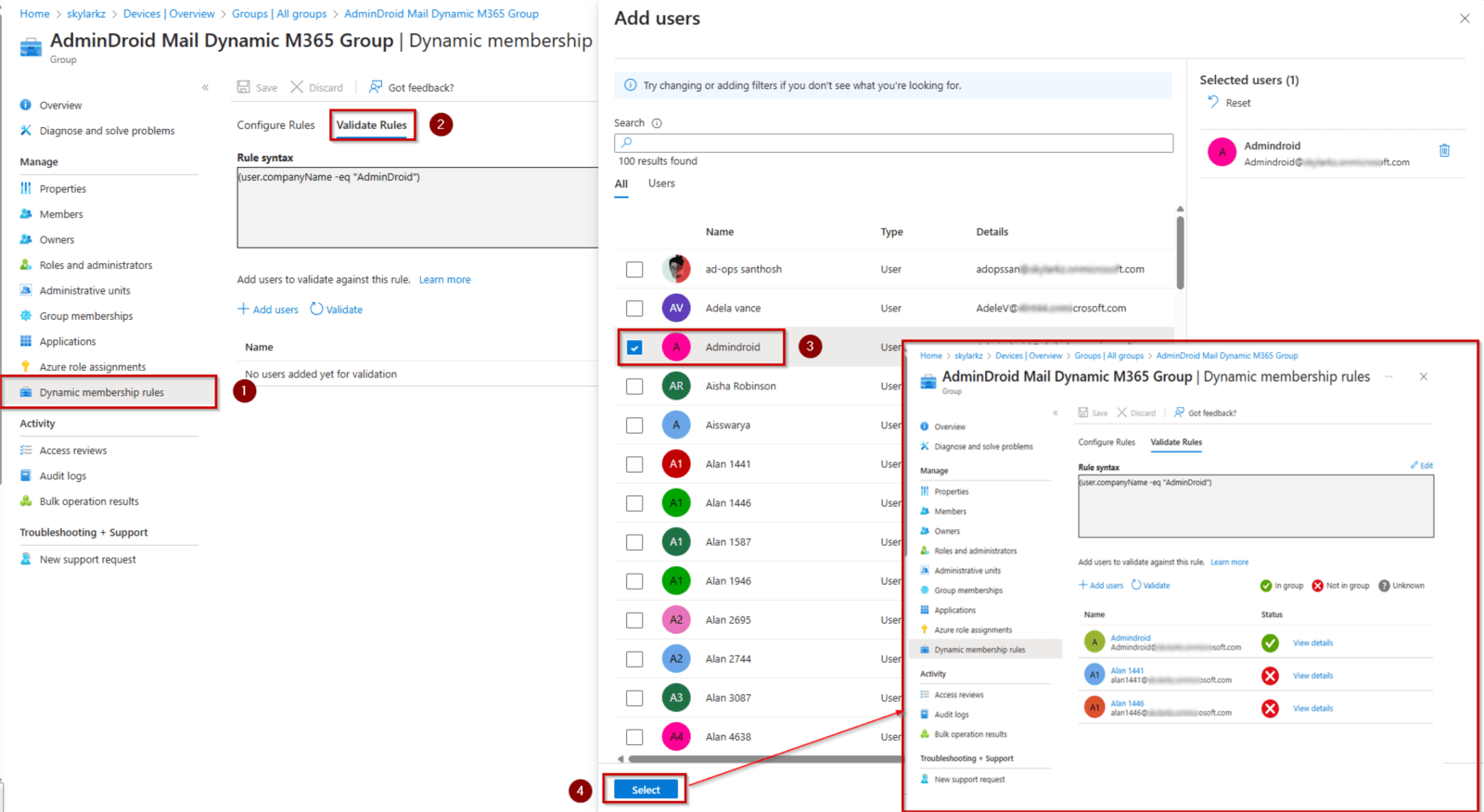Click the Discard toolbar button
The width and height of the screenshot is (1484, 812).
pyautogui.click(x=316, y=87)
